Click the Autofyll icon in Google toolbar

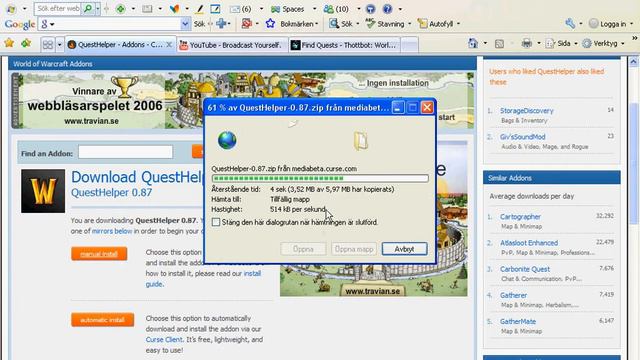422,24
